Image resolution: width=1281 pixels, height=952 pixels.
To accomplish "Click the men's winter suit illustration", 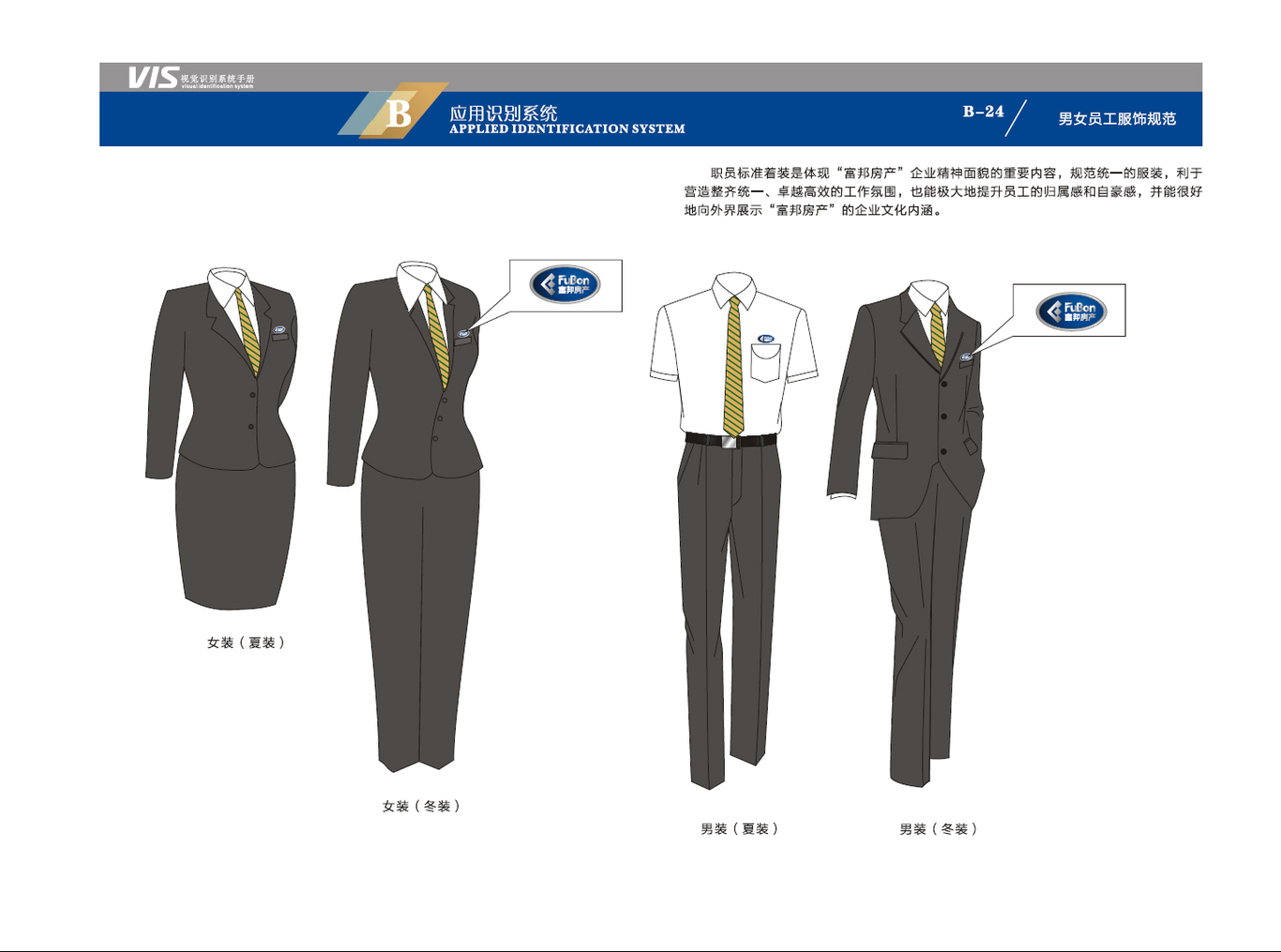I will 906,533.
